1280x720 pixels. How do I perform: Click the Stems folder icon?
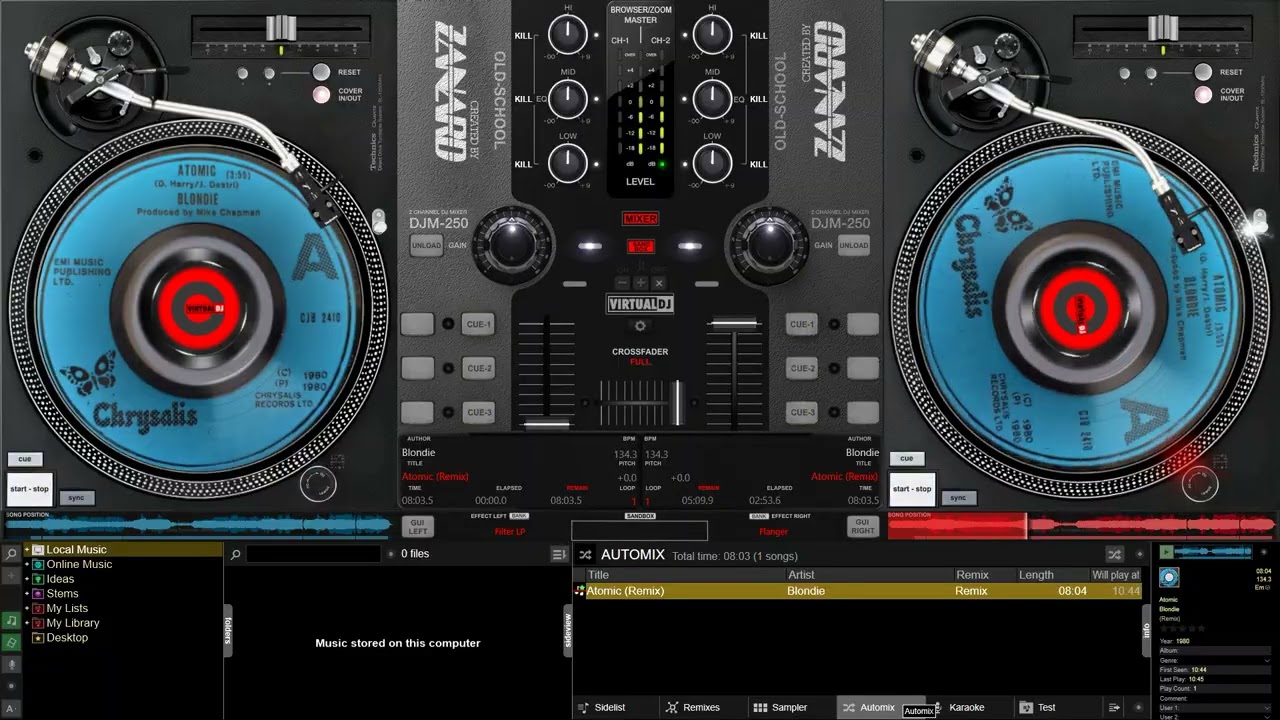(39, 593)
